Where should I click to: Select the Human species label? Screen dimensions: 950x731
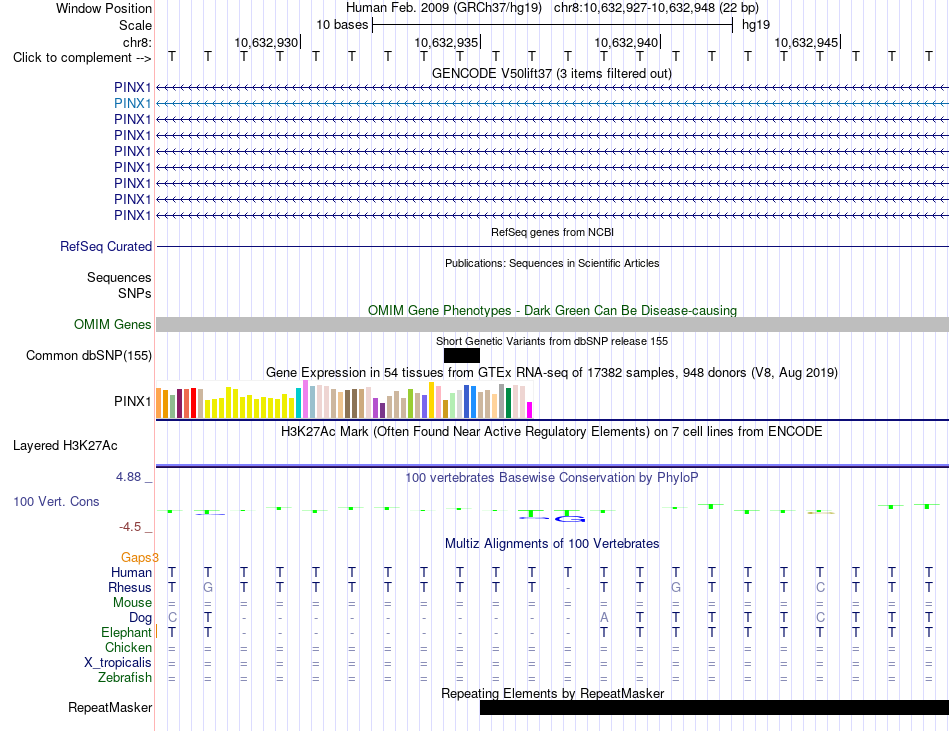[131, 572]
